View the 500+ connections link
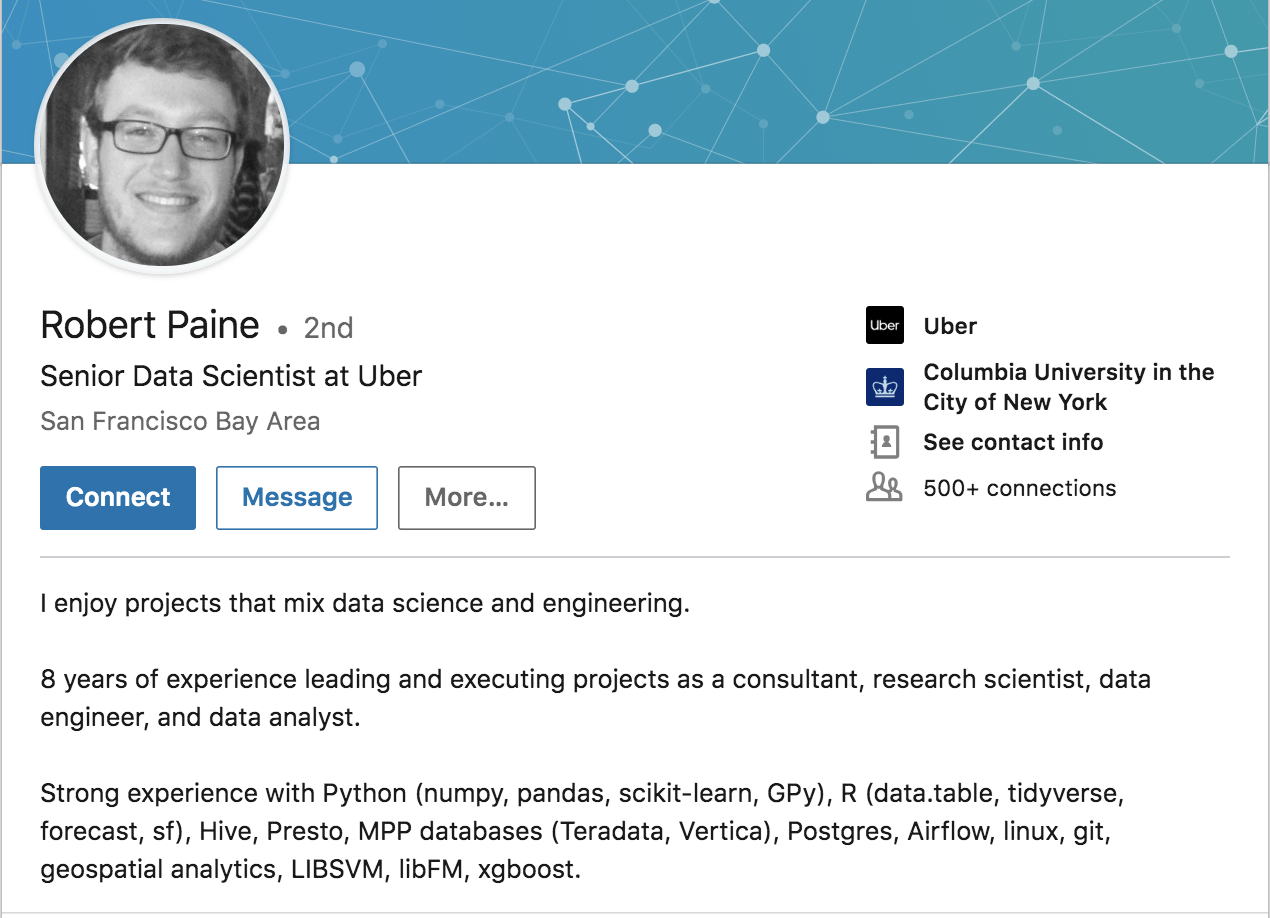The height and width of the screenshot is (918, 1270). [1019, 488]
